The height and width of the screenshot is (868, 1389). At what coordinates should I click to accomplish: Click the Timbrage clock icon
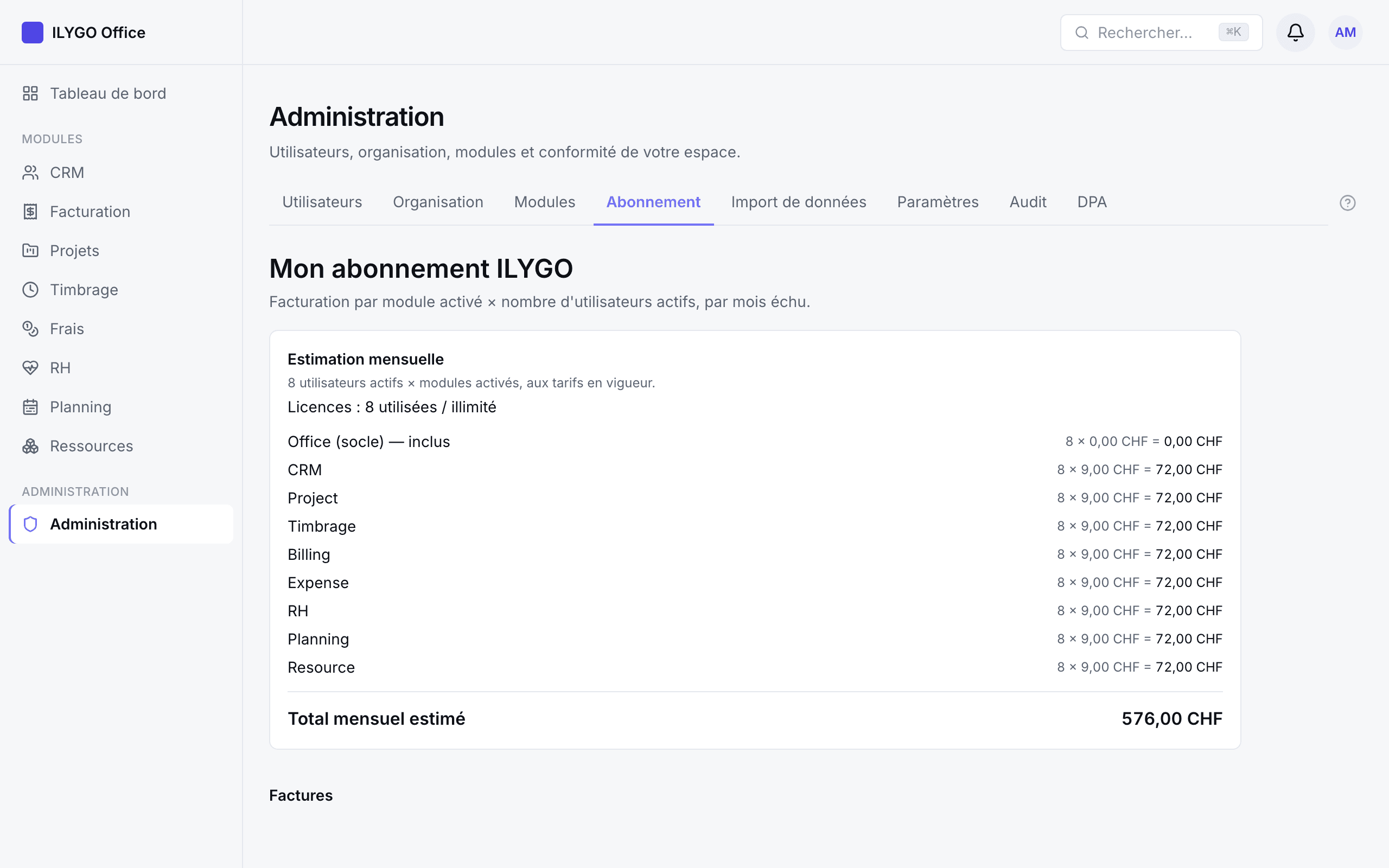30,289
